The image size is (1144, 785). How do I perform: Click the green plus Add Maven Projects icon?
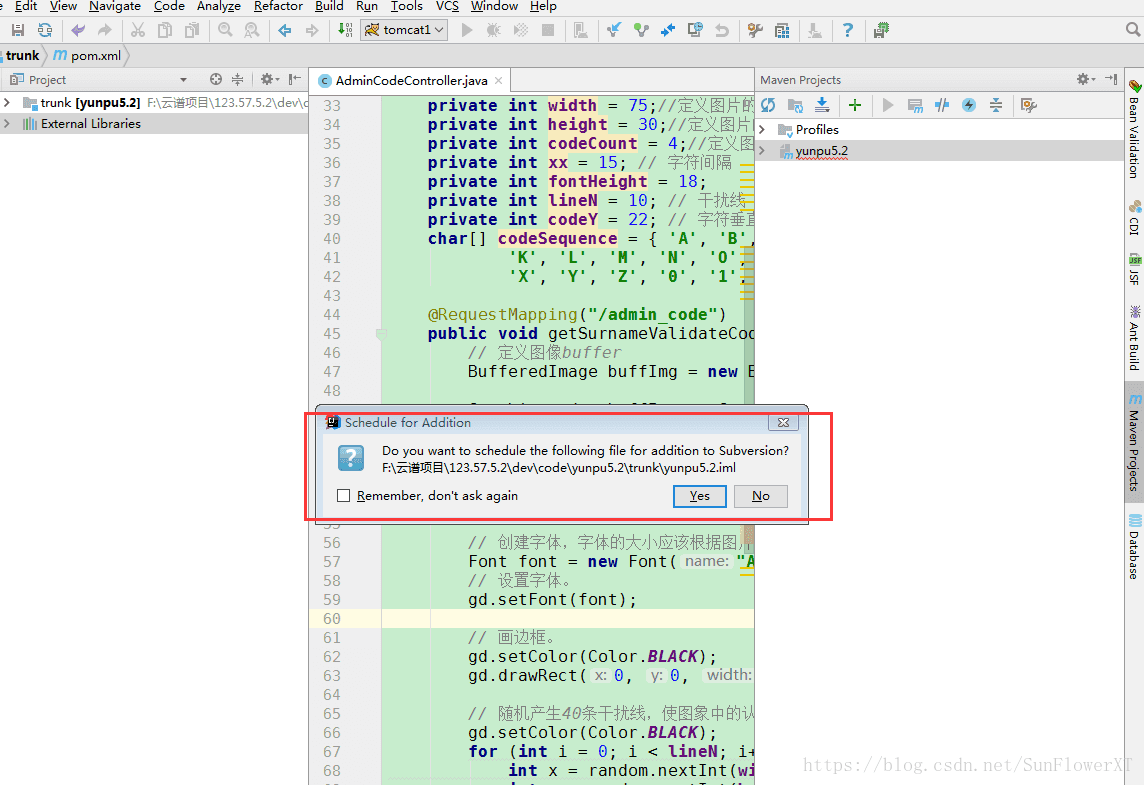[854, 105]
